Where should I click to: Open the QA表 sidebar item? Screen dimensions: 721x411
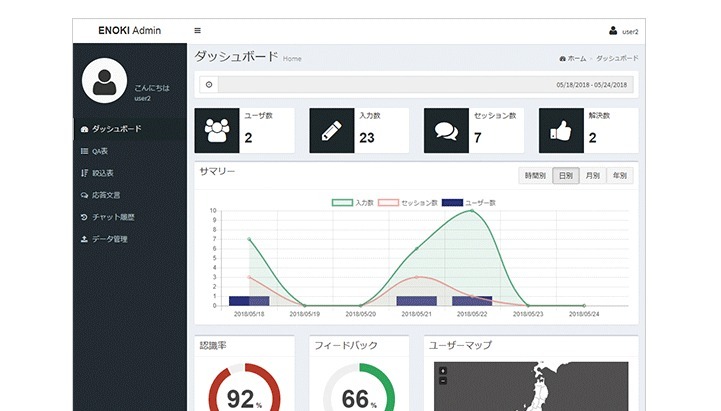(130, 151)
